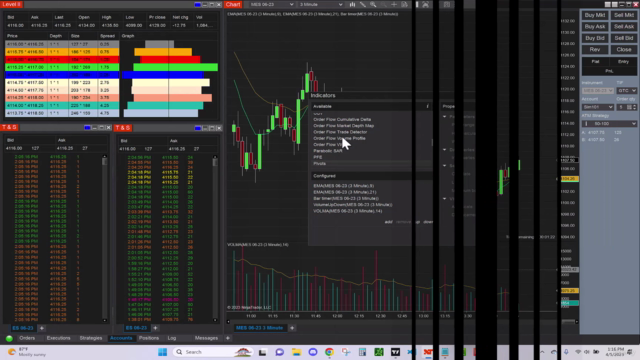The image size is (640, 360).
Task: Select left T&S ES 06-23 tab
Action: [x=23, y=328]
